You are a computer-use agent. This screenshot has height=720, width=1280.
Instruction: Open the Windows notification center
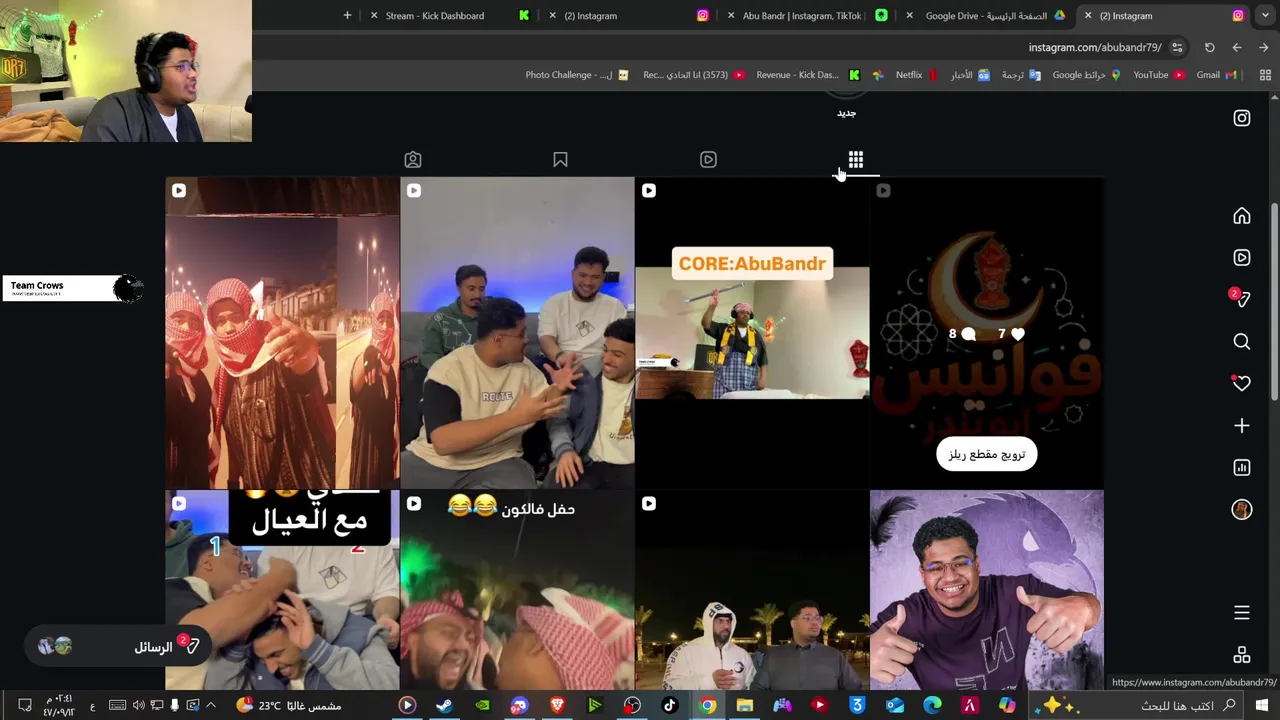pyautogui.click(x=24, y=705)
